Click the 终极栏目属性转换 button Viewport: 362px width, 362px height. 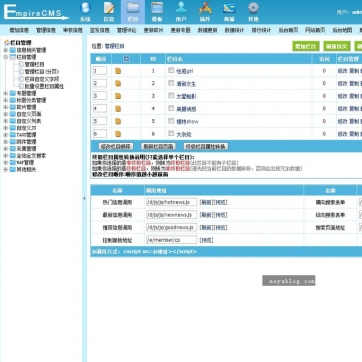tap(206, 146)
